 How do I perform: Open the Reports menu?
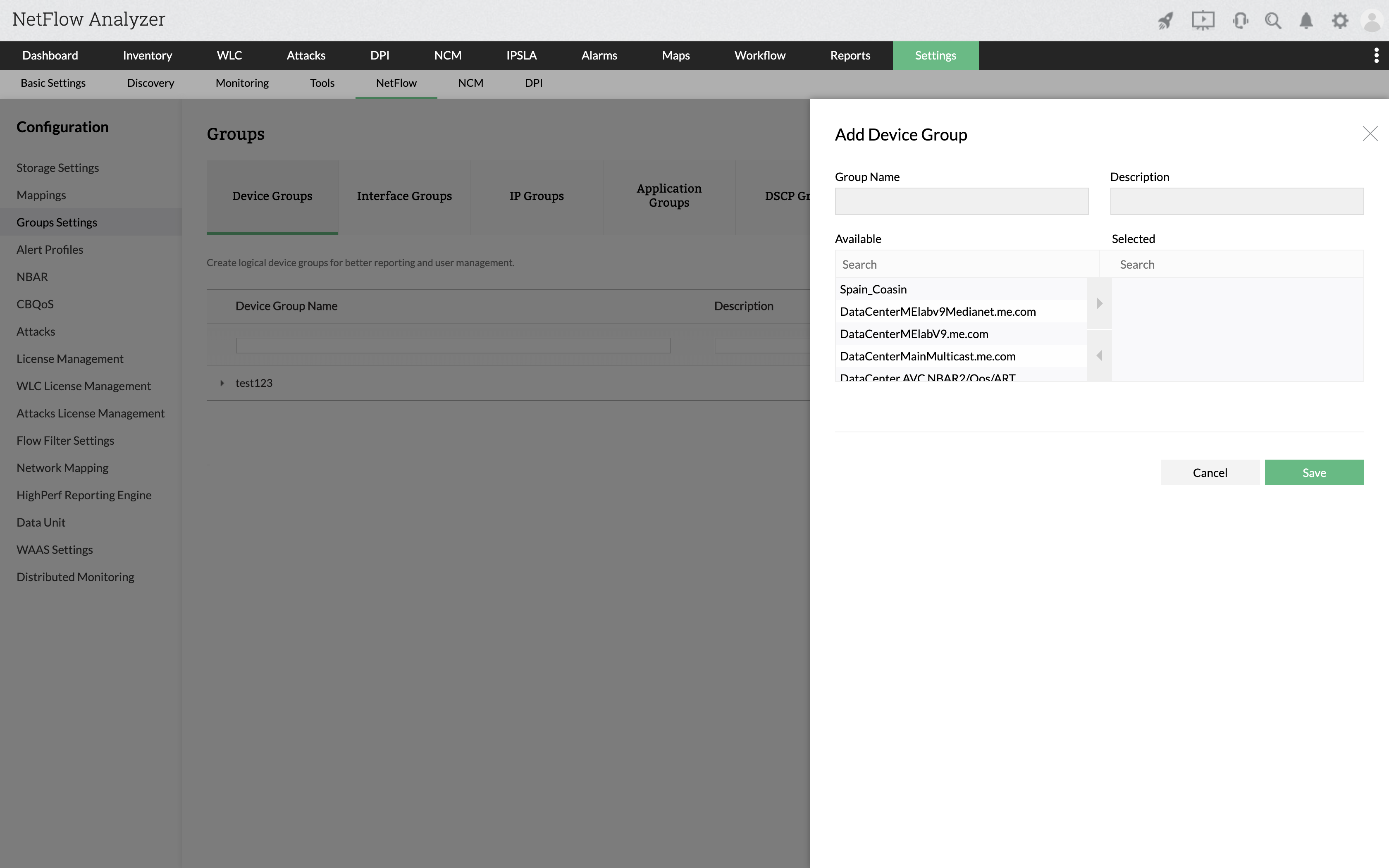tap(850, 56)
